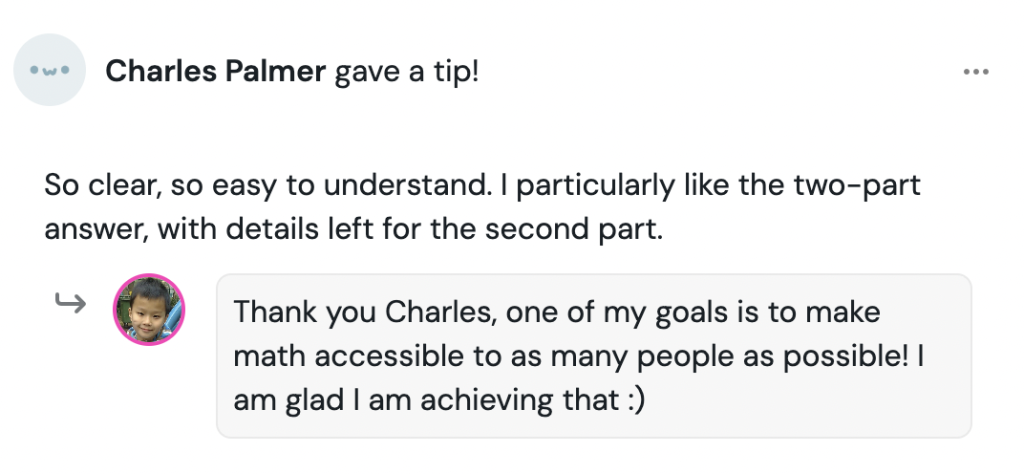Open the replier's pink-bordered profile photo
1024x474 pixels.
149,310
